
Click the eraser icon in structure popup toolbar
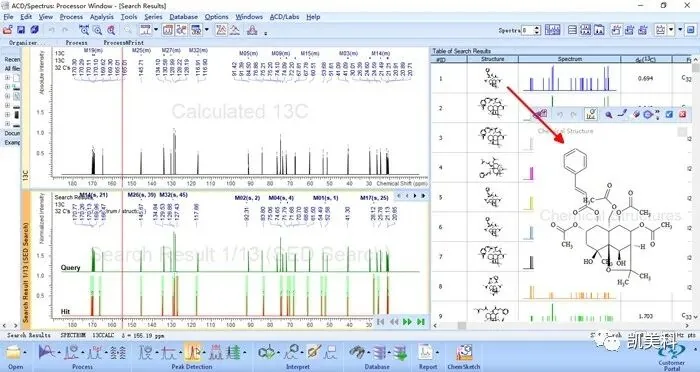point(637,115)
